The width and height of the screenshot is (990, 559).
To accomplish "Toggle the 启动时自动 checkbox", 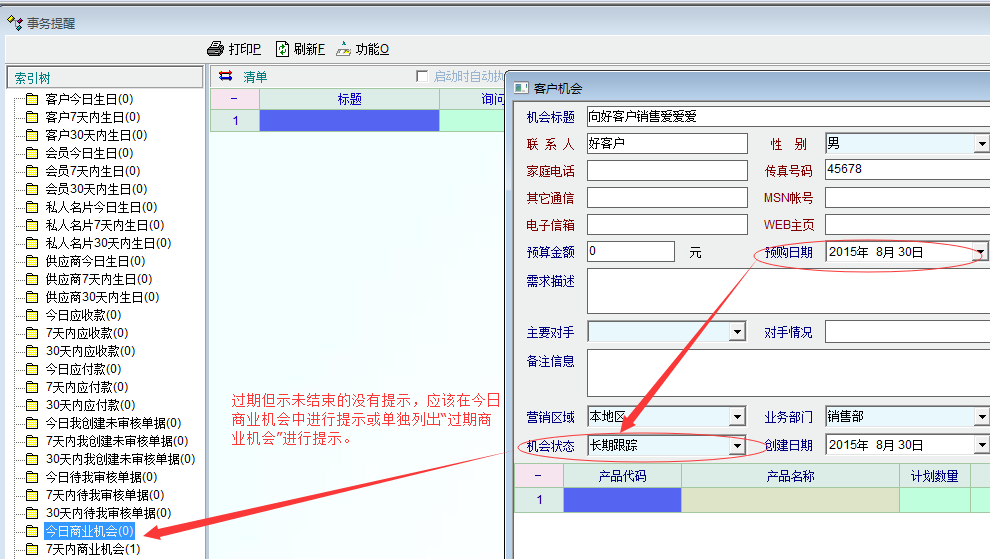I will click(x=422, y=77).
